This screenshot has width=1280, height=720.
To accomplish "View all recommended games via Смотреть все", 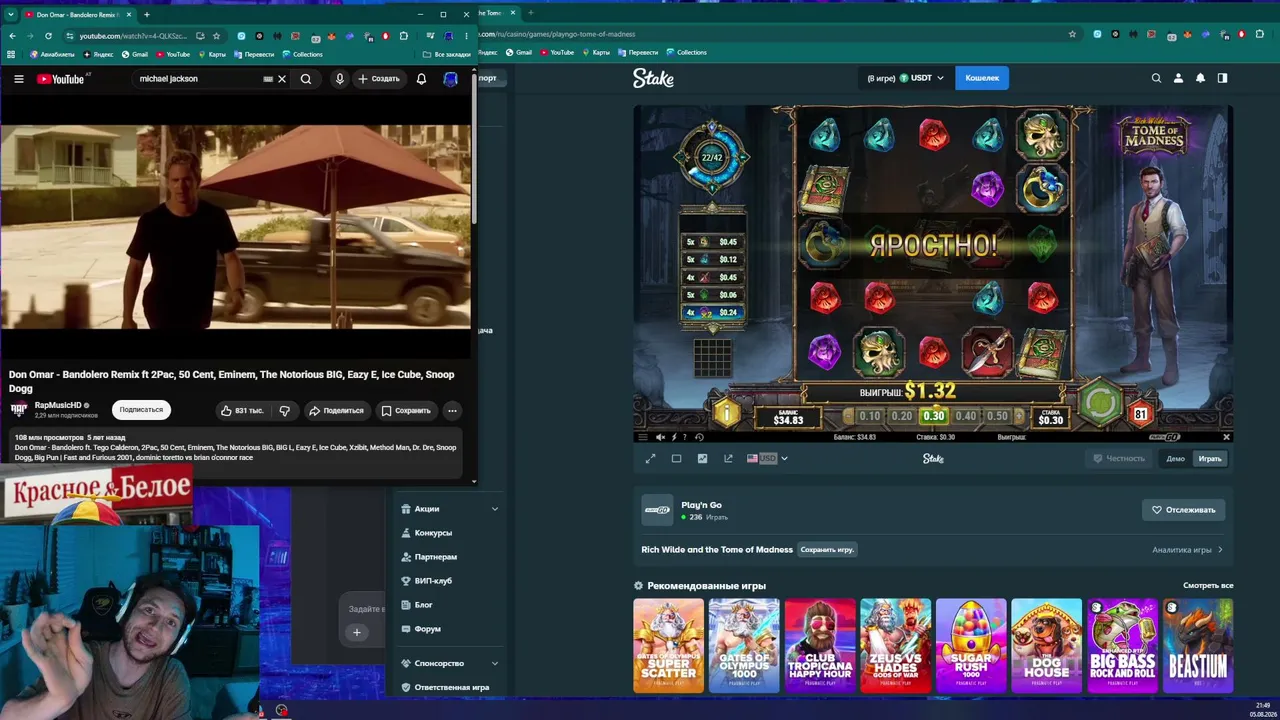I will [1208, 586].
